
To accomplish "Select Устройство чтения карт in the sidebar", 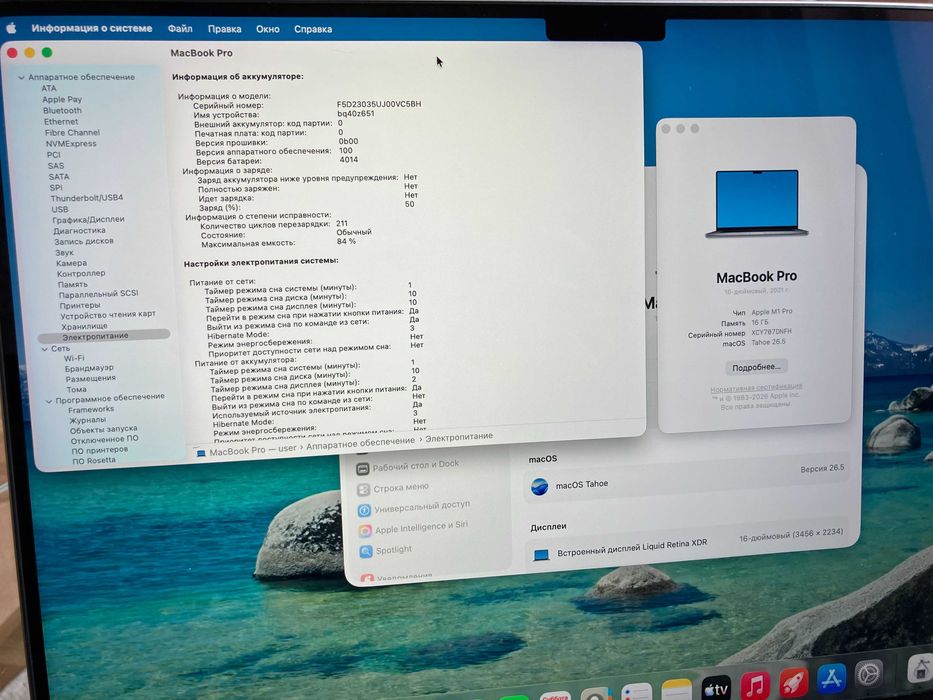I will (108, 314).
